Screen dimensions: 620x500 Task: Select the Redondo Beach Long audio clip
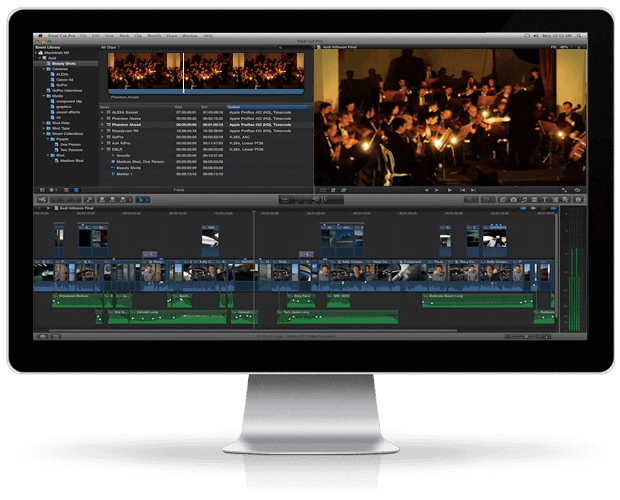coord(478,300)
